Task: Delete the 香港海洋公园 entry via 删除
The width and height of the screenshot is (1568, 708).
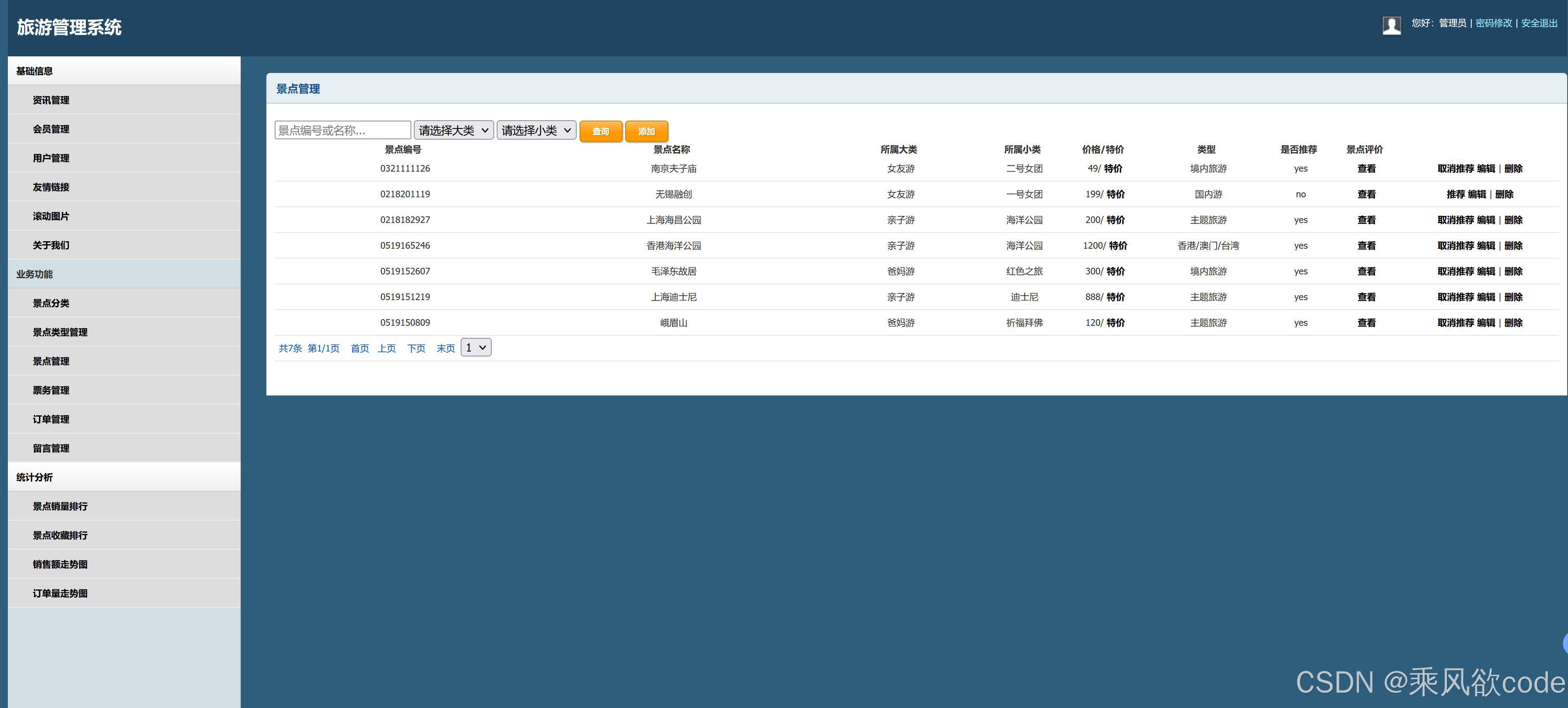Action: point(1513,245)
